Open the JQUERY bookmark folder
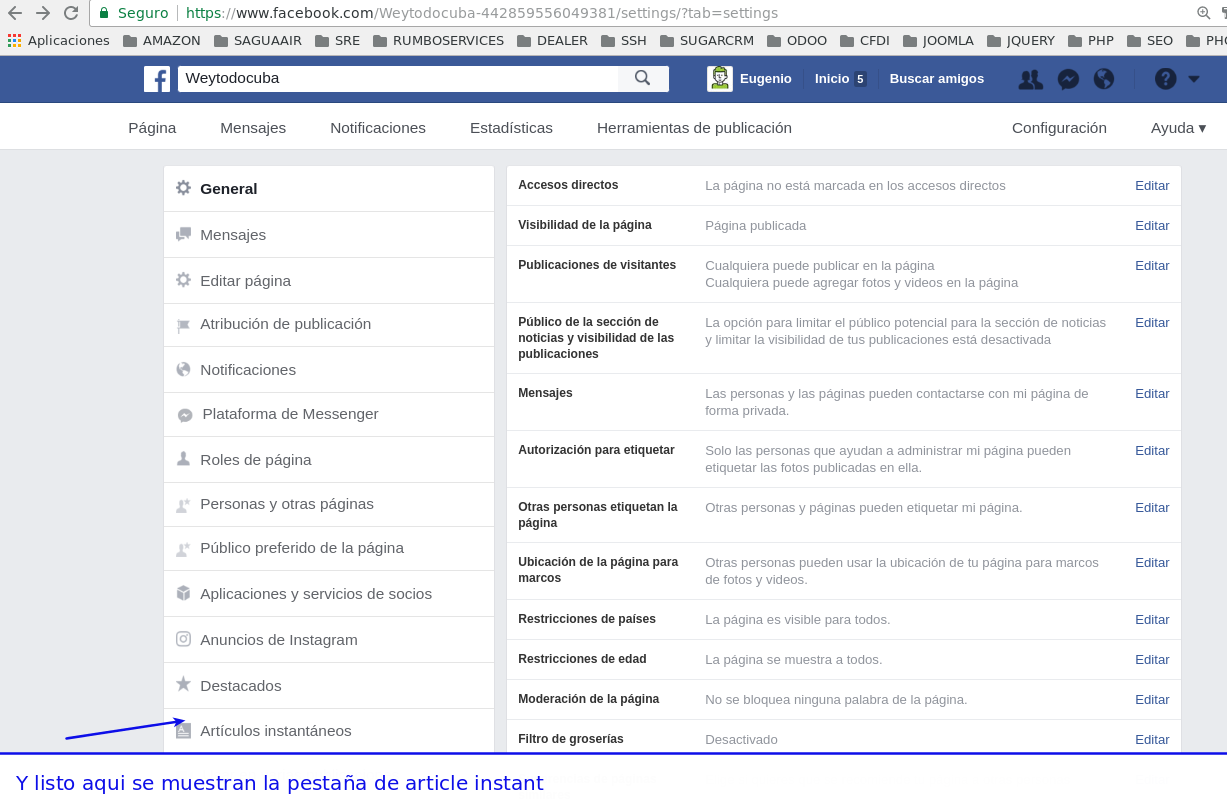The height and width of the screenshot is (802, 1227). pos(1021,41)
